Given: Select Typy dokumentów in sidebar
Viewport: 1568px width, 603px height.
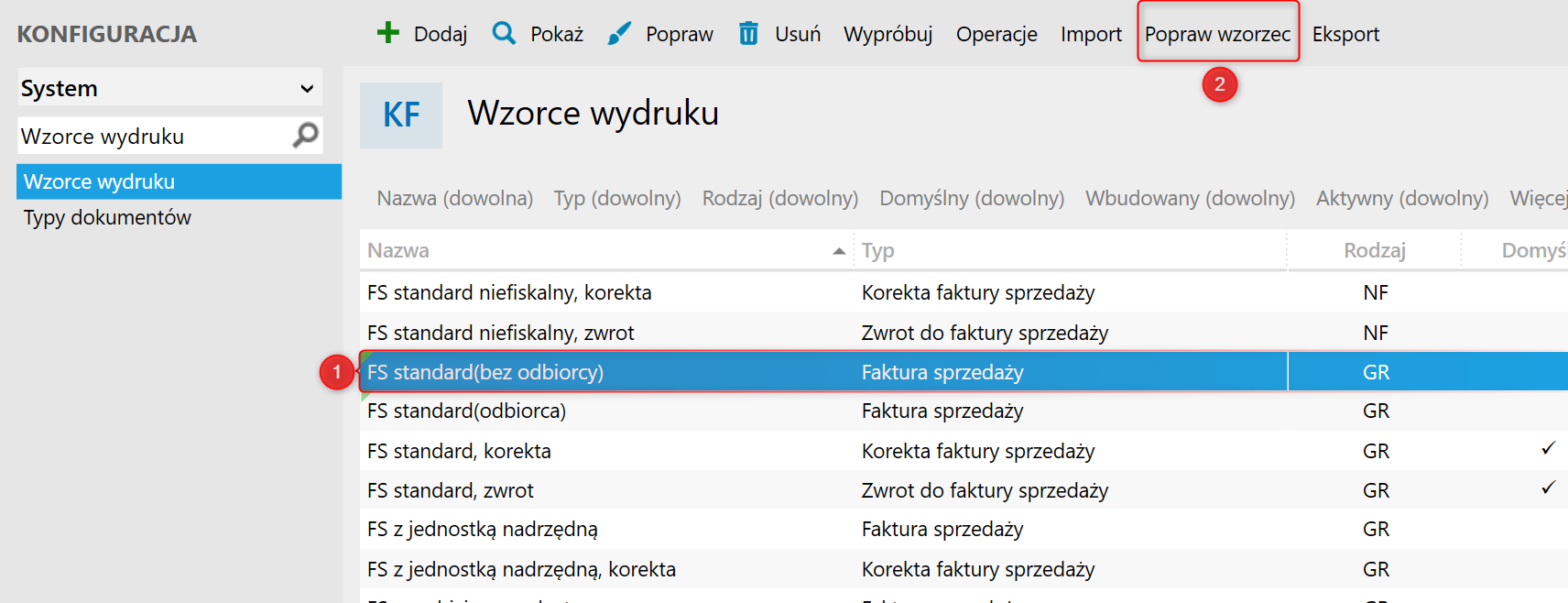Looking at the screenshot, I should tap(107, 217).
